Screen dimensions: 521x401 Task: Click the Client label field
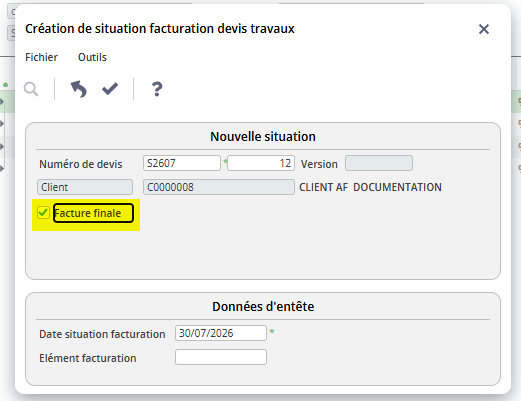[85, 187]
